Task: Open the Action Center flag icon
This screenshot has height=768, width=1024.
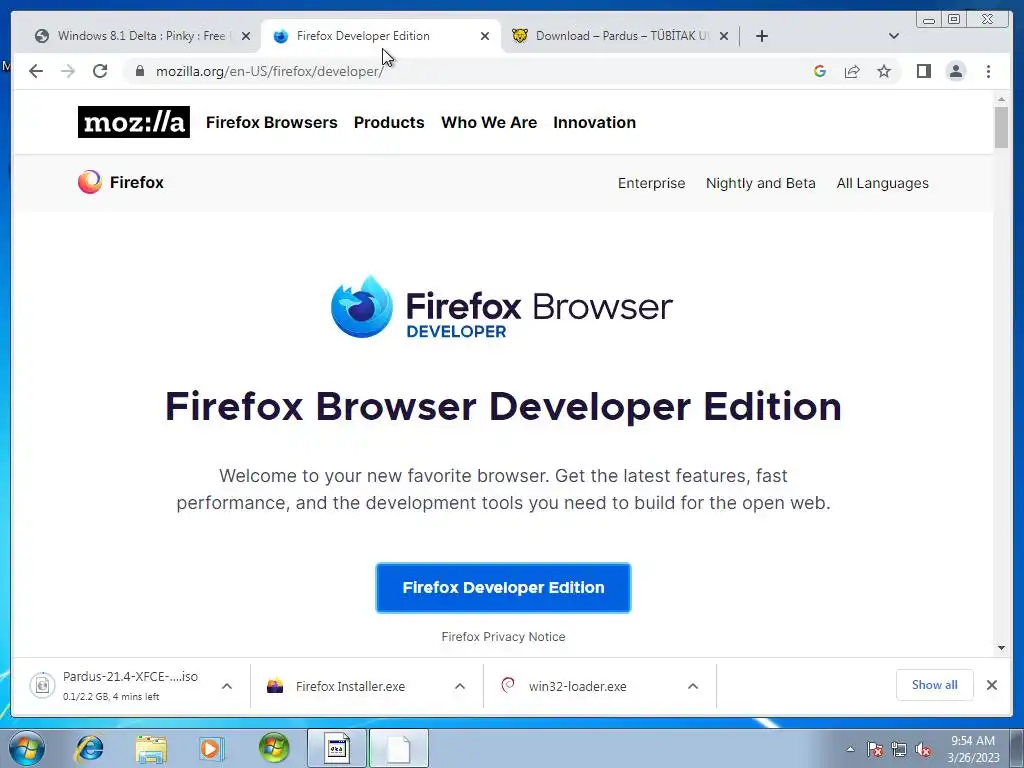Action: [x=875, y=749]
